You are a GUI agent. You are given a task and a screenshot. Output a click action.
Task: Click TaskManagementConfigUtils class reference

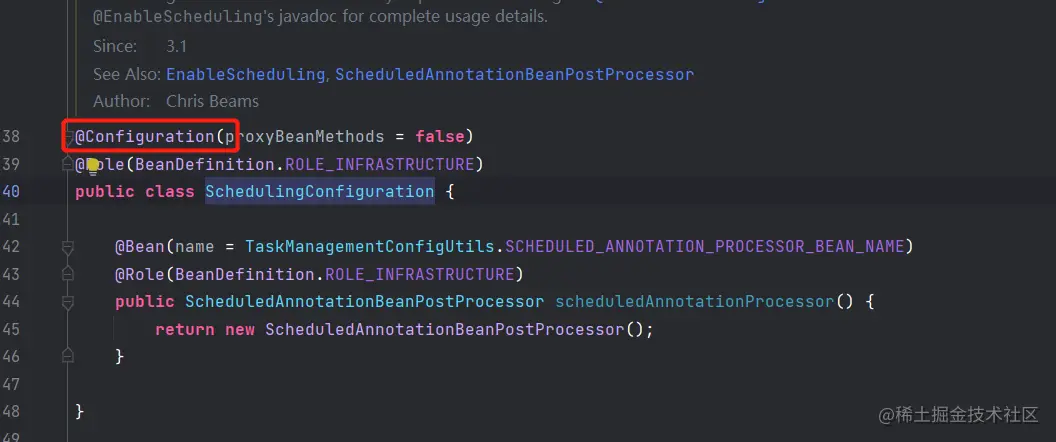[x=370, y=247]
